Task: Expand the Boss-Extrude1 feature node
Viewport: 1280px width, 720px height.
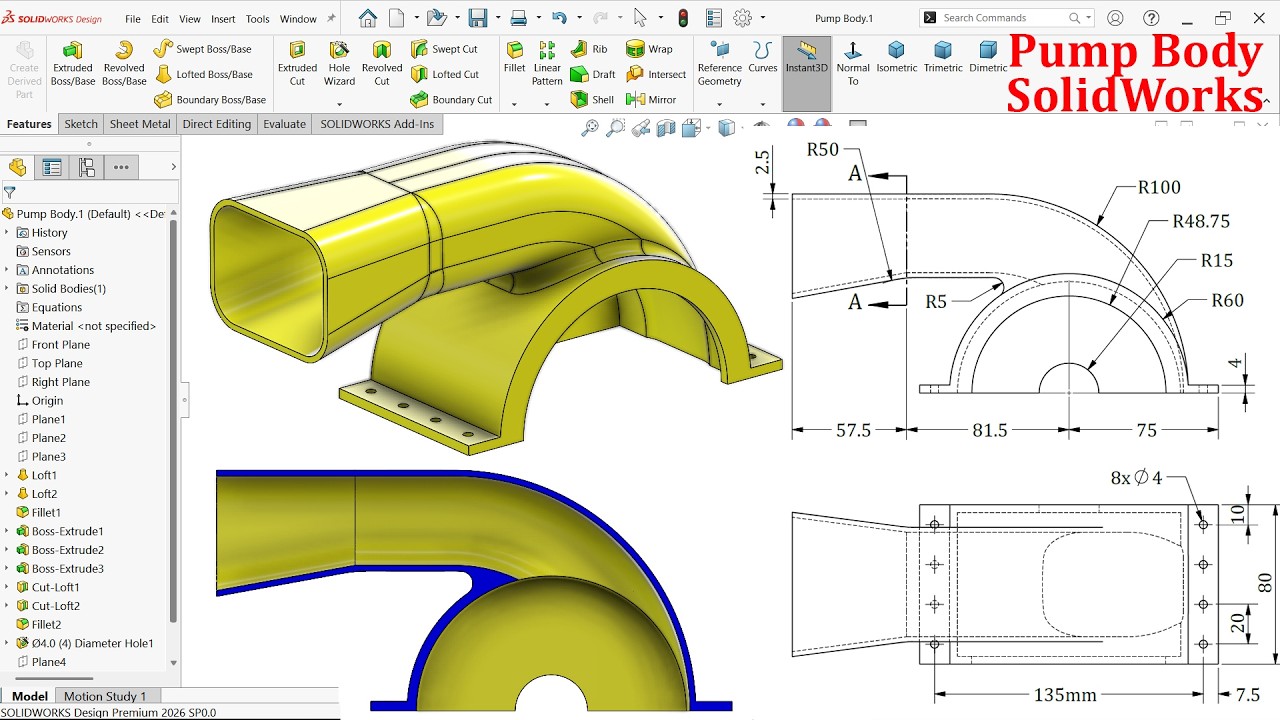Action: coord(7,531)
